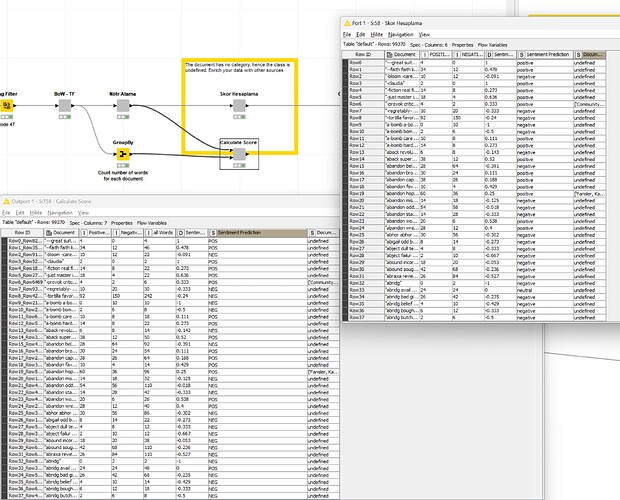Sort by Sentiment Prediction header in Skor Hesaplama table
The width and height of the screenshot is (620, 500).
click(x=544, y=55)
